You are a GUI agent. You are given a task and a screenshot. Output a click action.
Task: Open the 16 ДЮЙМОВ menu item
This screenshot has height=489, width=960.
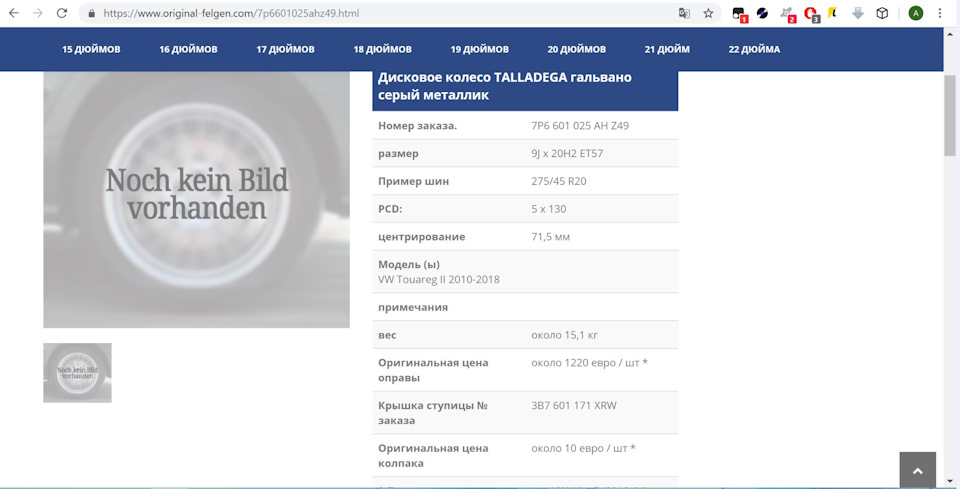click(x=188, y=50)
